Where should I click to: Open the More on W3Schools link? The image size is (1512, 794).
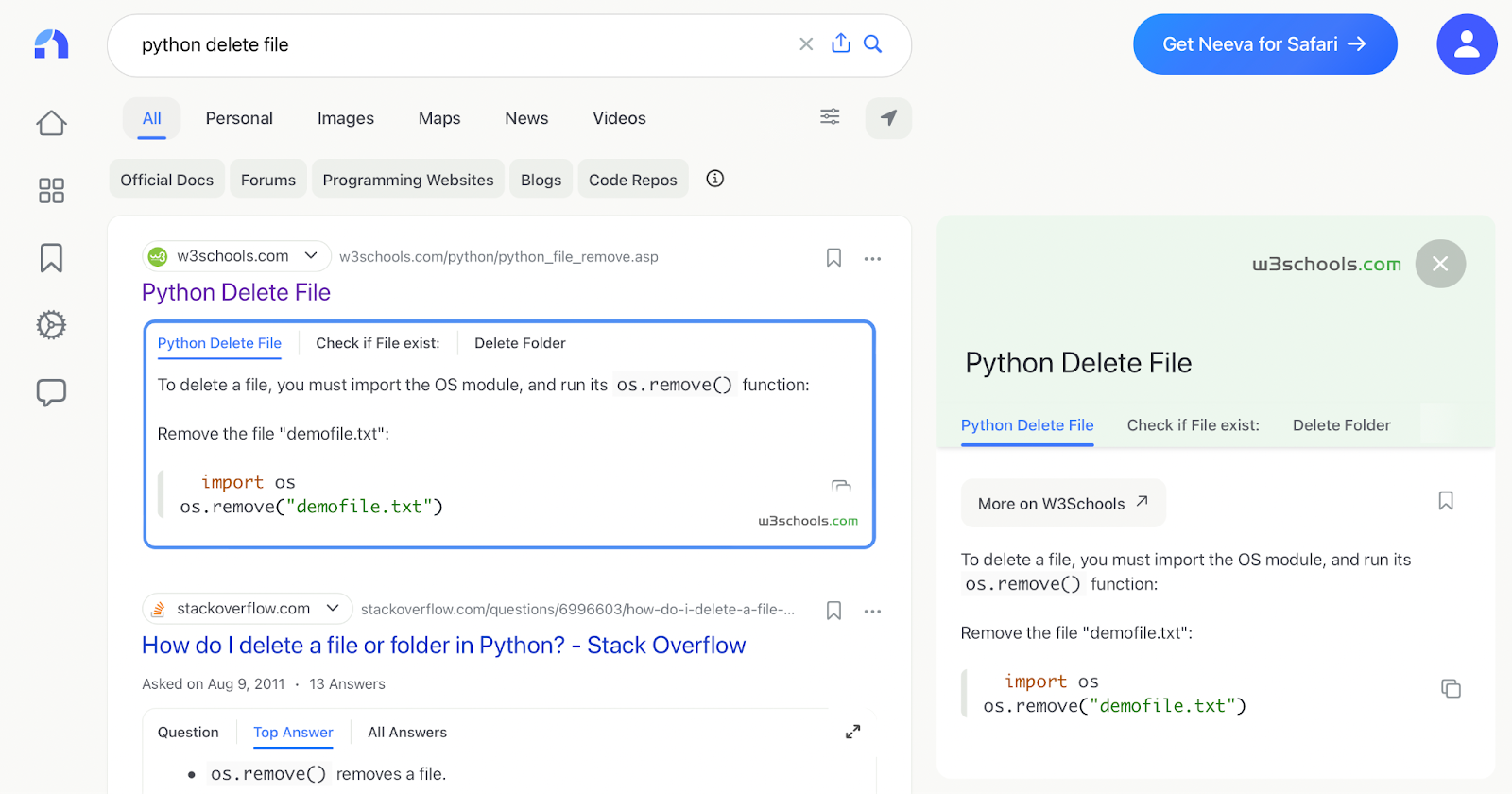(x=1063, y=504)
